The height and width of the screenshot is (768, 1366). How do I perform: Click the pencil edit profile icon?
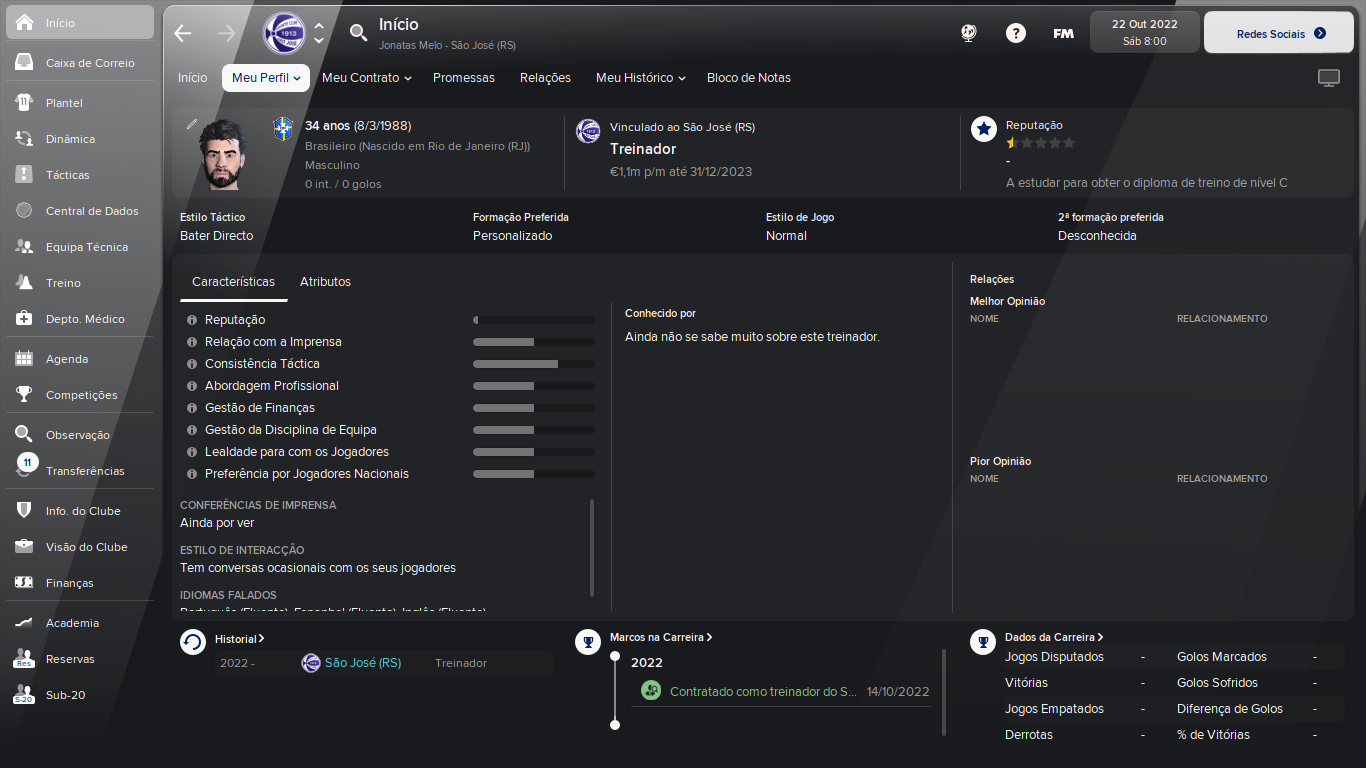tap(192, 124)
